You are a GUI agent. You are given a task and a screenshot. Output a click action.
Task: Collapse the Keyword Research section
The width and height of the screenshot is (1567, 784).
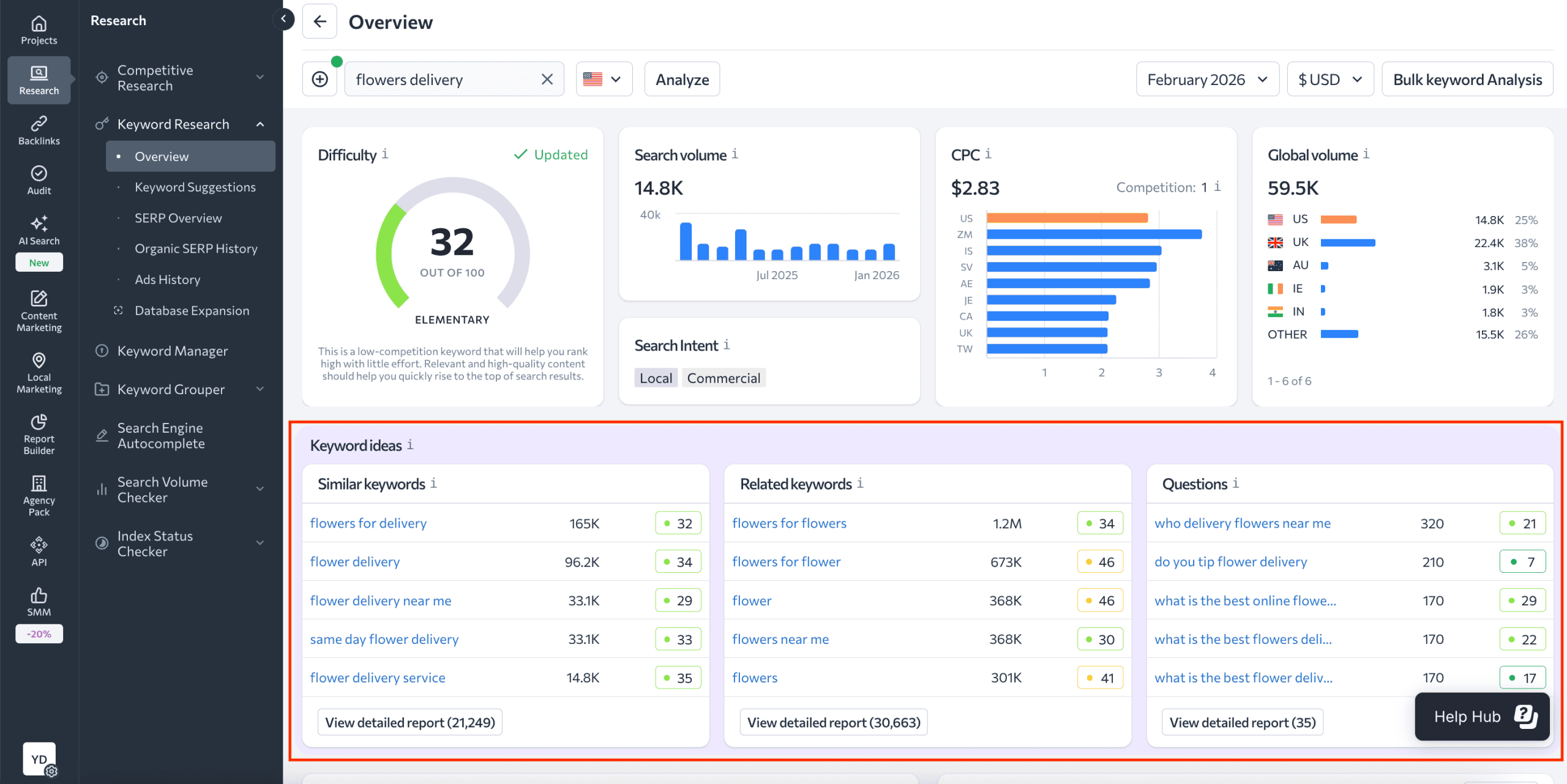click(260, 124)
